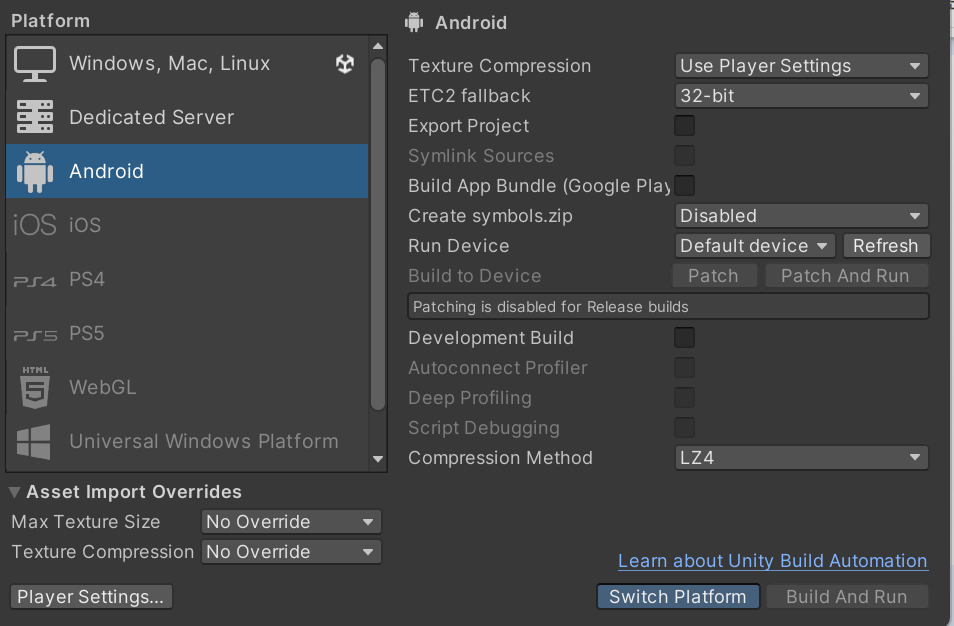
Task: Click the platform list scroll down arrow
Action: coord(378,459)
